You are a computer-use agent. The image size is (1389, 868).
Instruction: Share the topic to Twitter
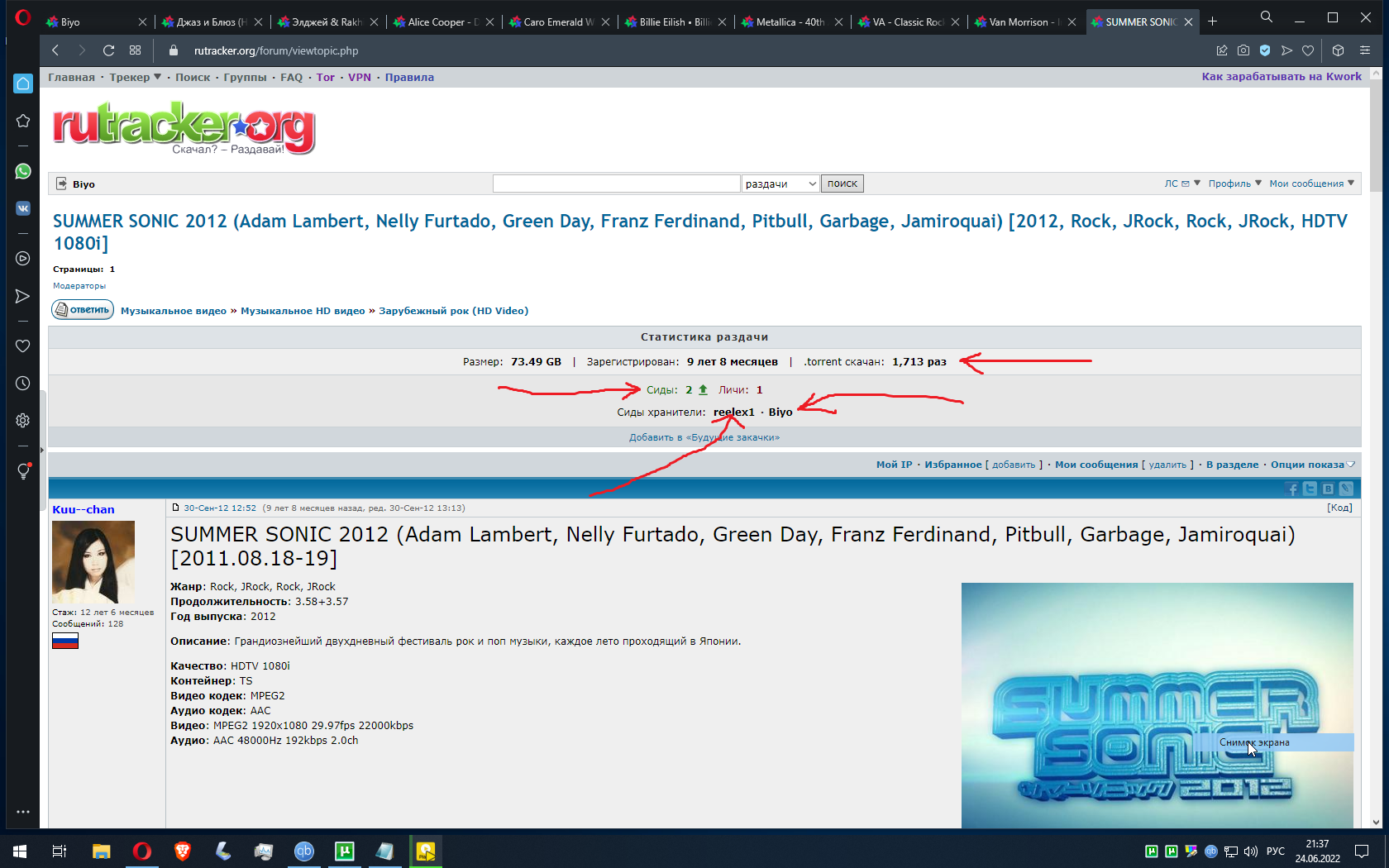click(1310, 489)
